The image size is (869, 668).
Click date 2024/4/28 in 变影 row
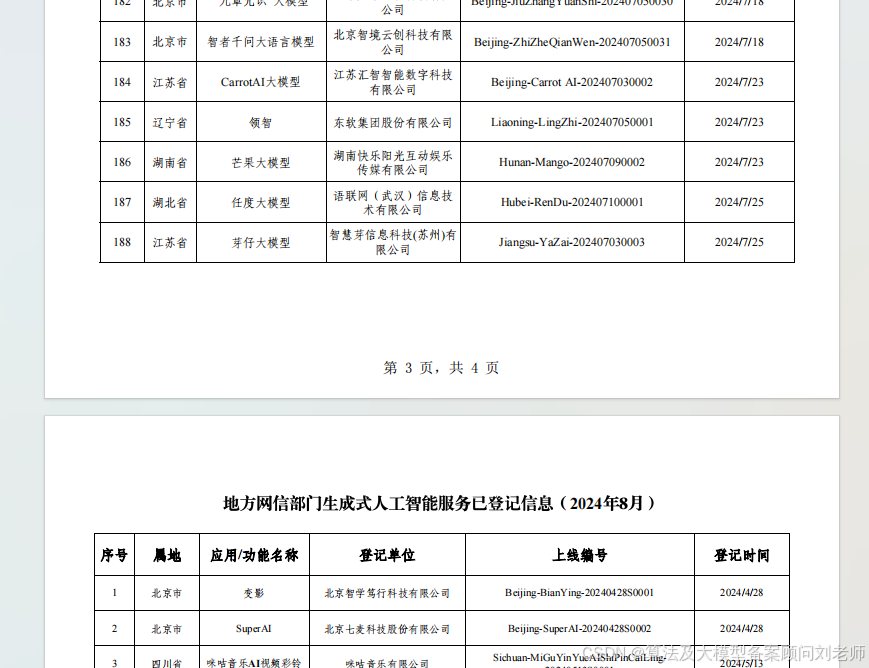click(x=742, y=593)
